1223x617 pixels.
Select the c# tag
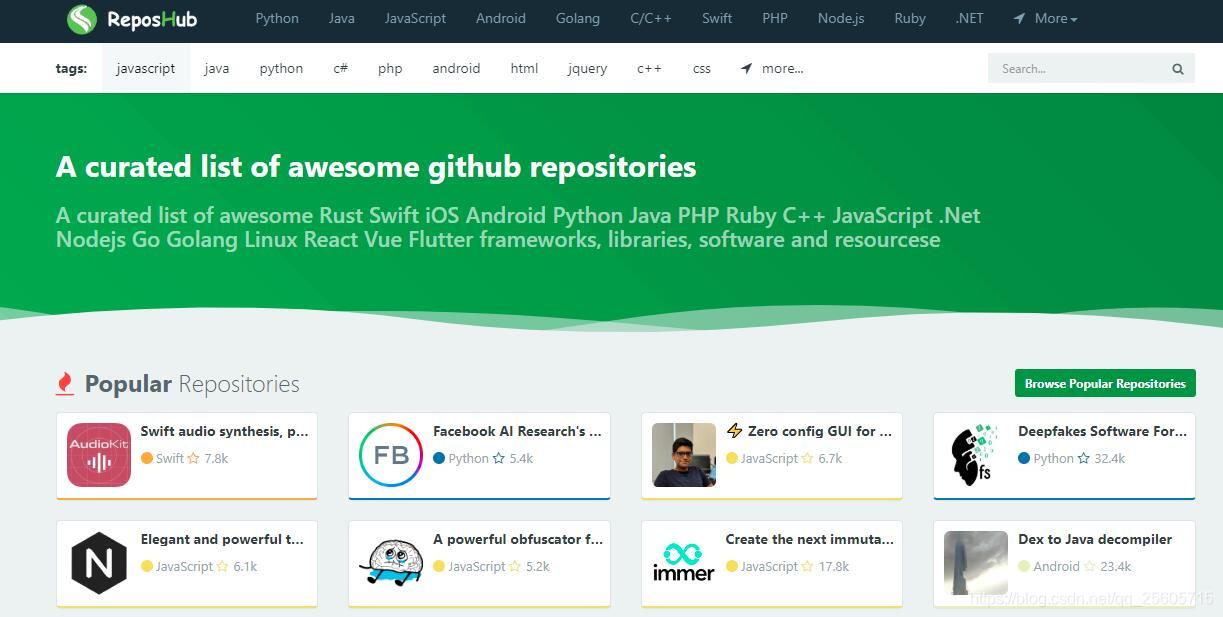[341, 69]
